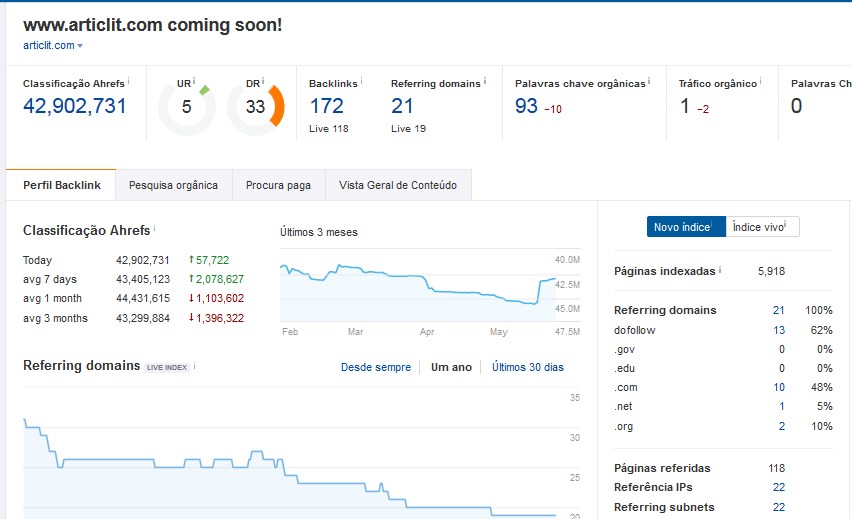Click the info icon next to DR
This screenshot has height=519, width=852.
[x=262, y=80]
